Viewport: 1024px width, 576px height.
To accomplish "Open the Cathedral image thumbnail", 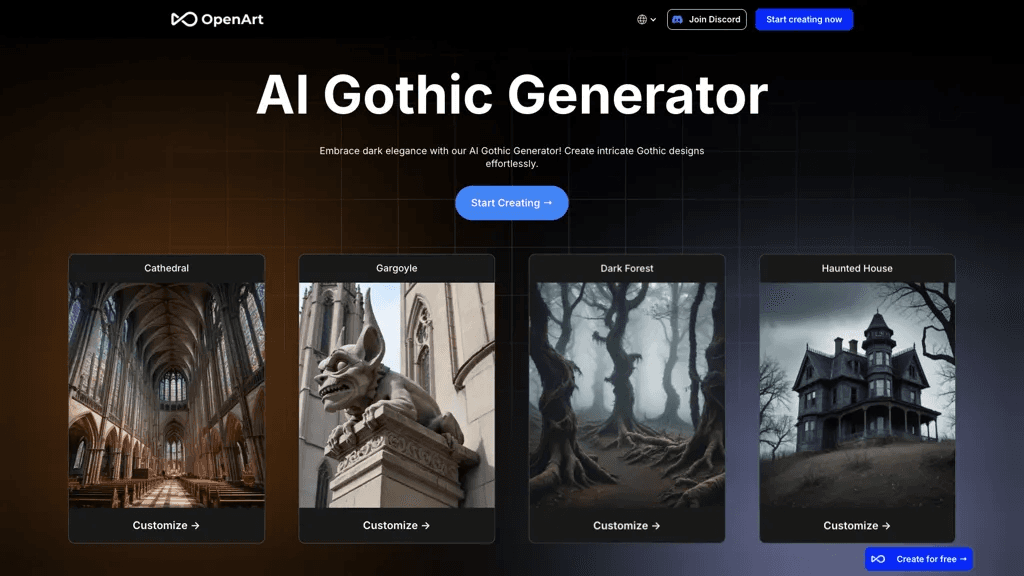I will tap(167, 395).
